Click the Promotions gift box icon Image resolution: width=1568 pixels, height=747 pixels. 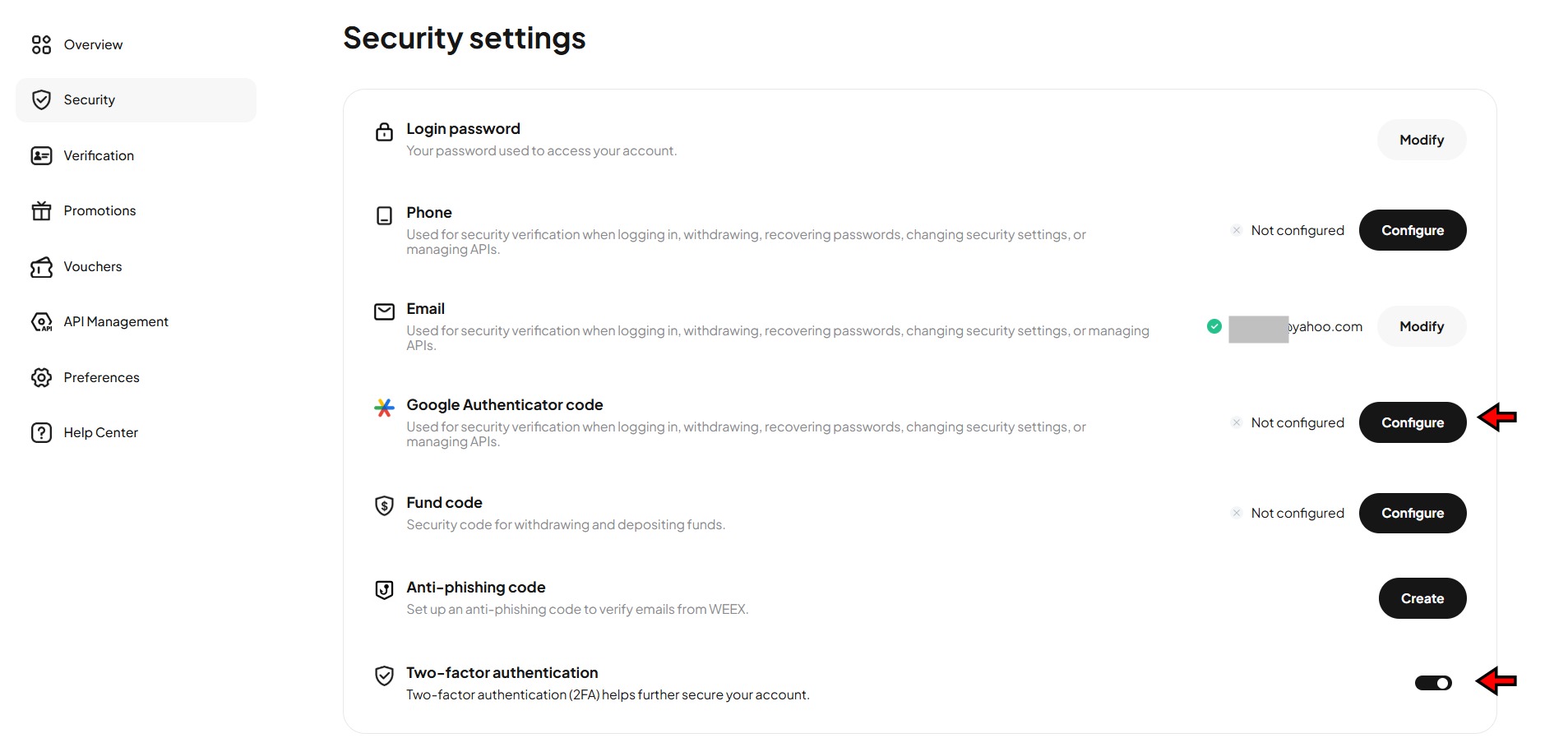pyautogui.click(x=41, y=211)
